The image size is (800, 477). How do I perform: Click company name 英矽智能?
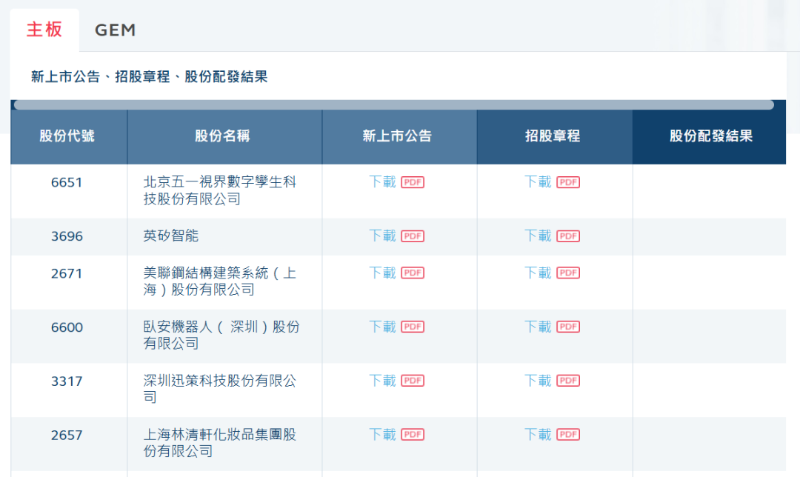click(x=171, y=236)
